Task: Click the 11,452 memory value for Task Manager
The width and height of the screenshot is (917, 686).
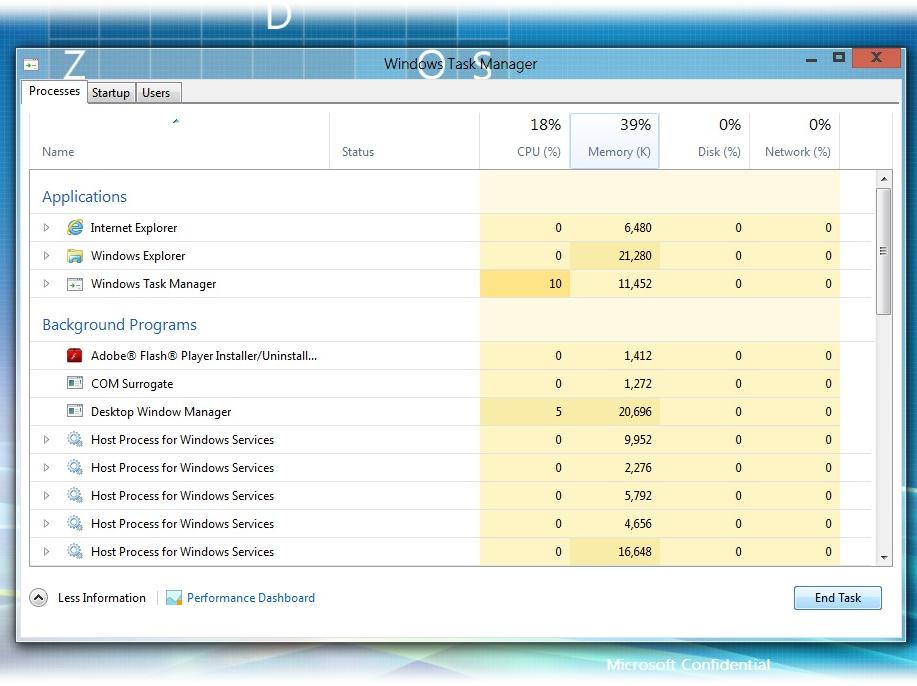Action: point(635,284)
